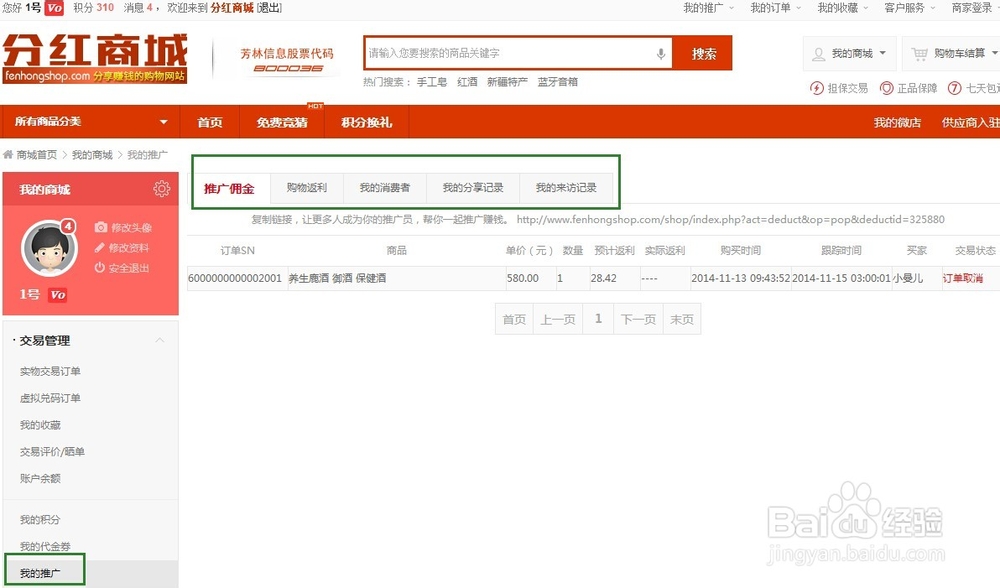
Task: Click page number 1 in pagination
Action: pyautogui.click(x=598, y=318)
